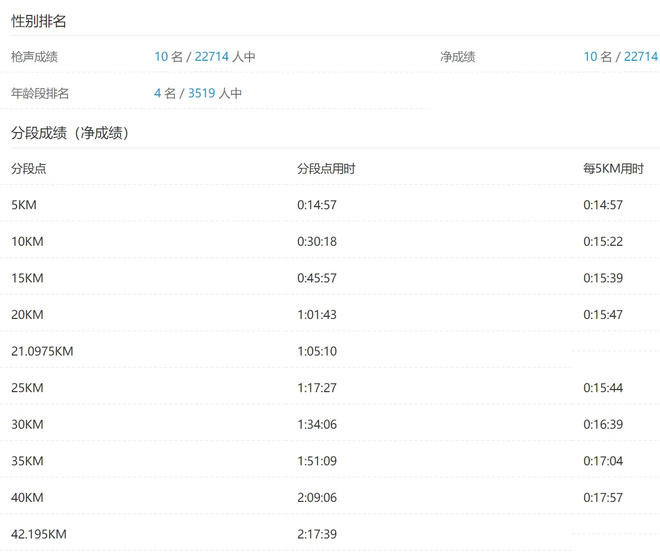Click the half marathon split time 1:05:10
The height and width of the screenshot is (556, 660).
[317, 351]
